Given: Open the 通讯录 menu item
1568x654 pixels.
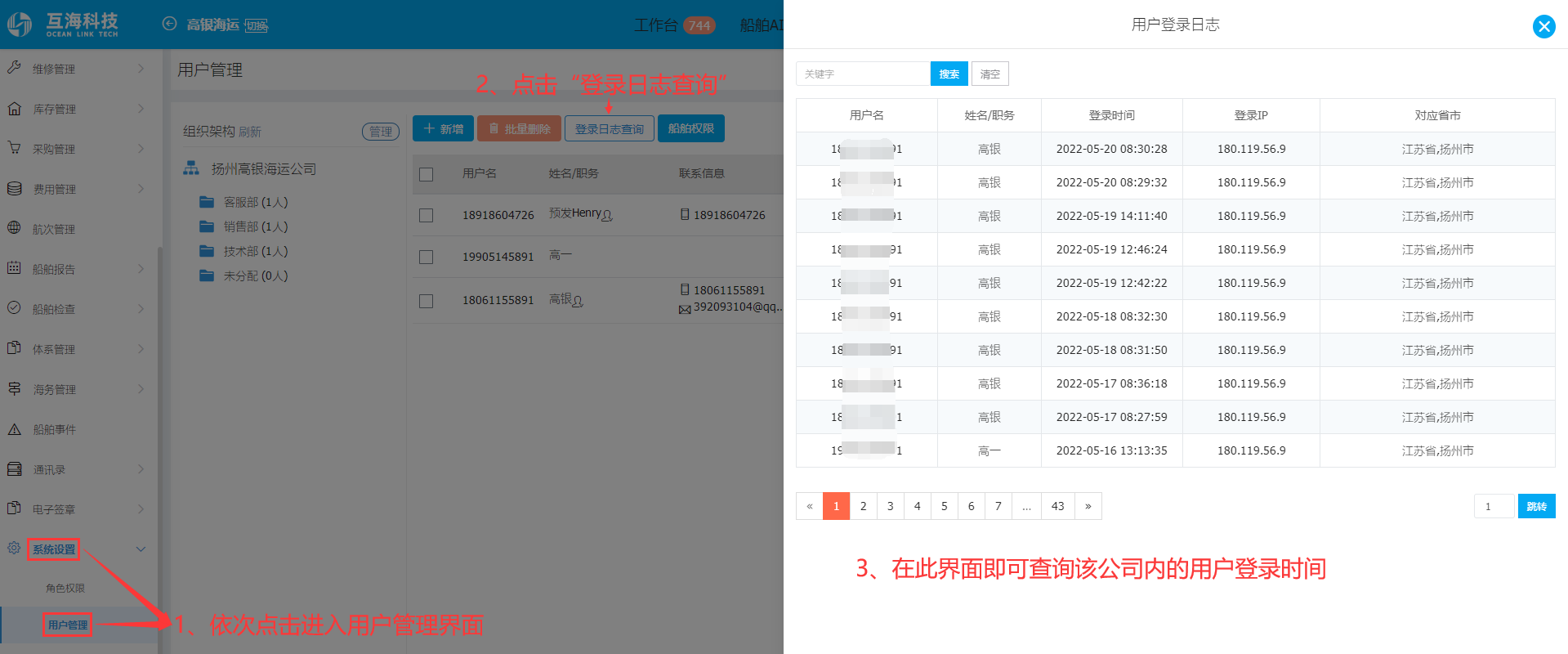Looking at the screenshot, I should click(49, 470).
